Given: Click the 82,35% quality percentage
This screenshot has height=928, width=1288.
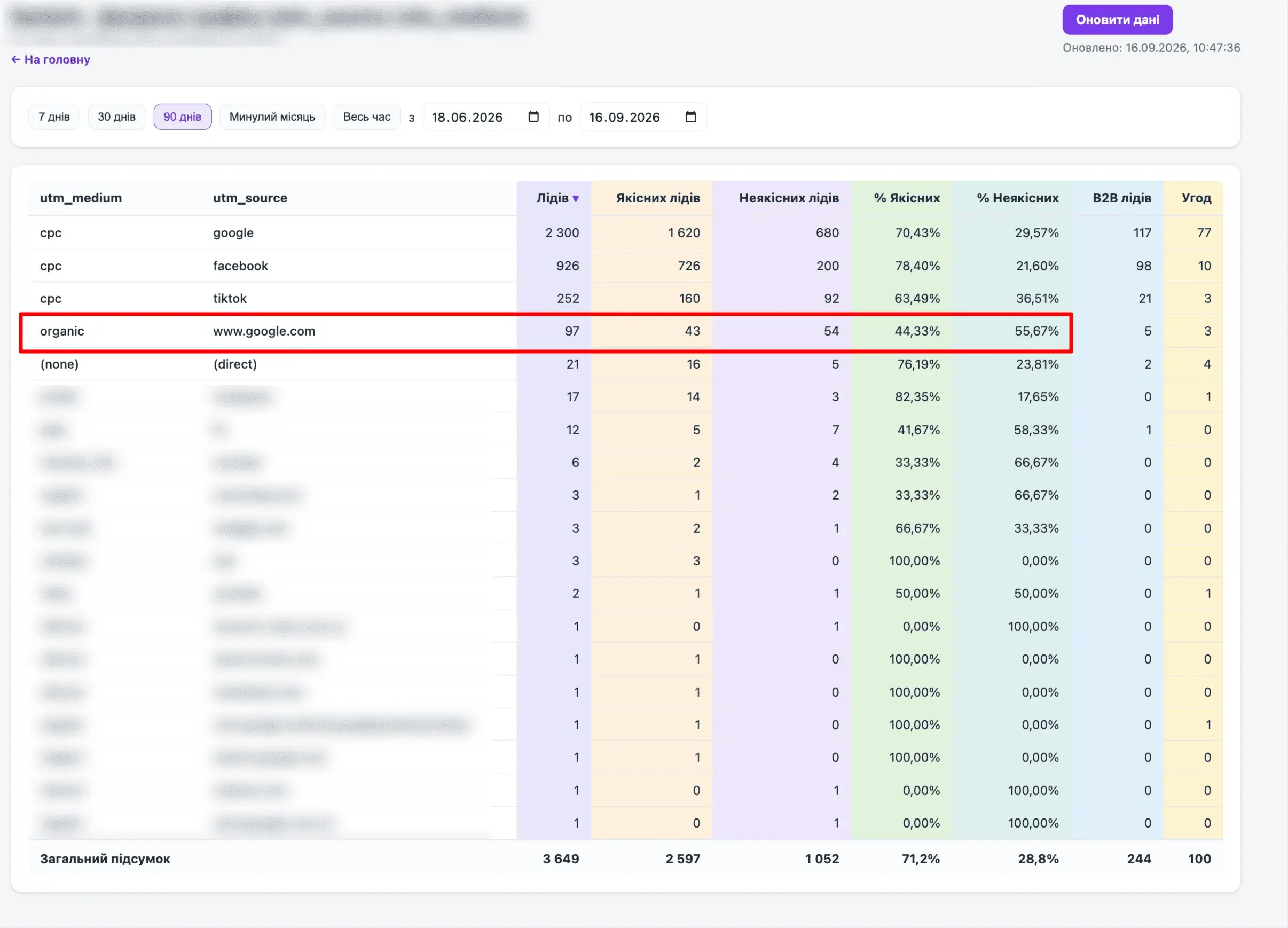Looking at the screenshot, I should 917,396.
